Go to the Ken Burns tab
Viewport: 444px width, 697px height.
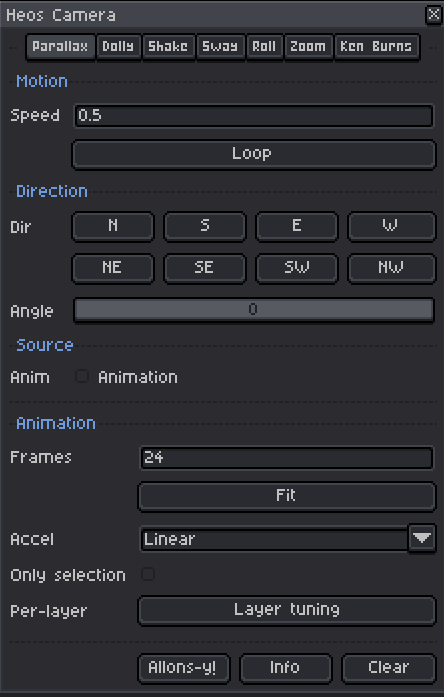[376, 46]
